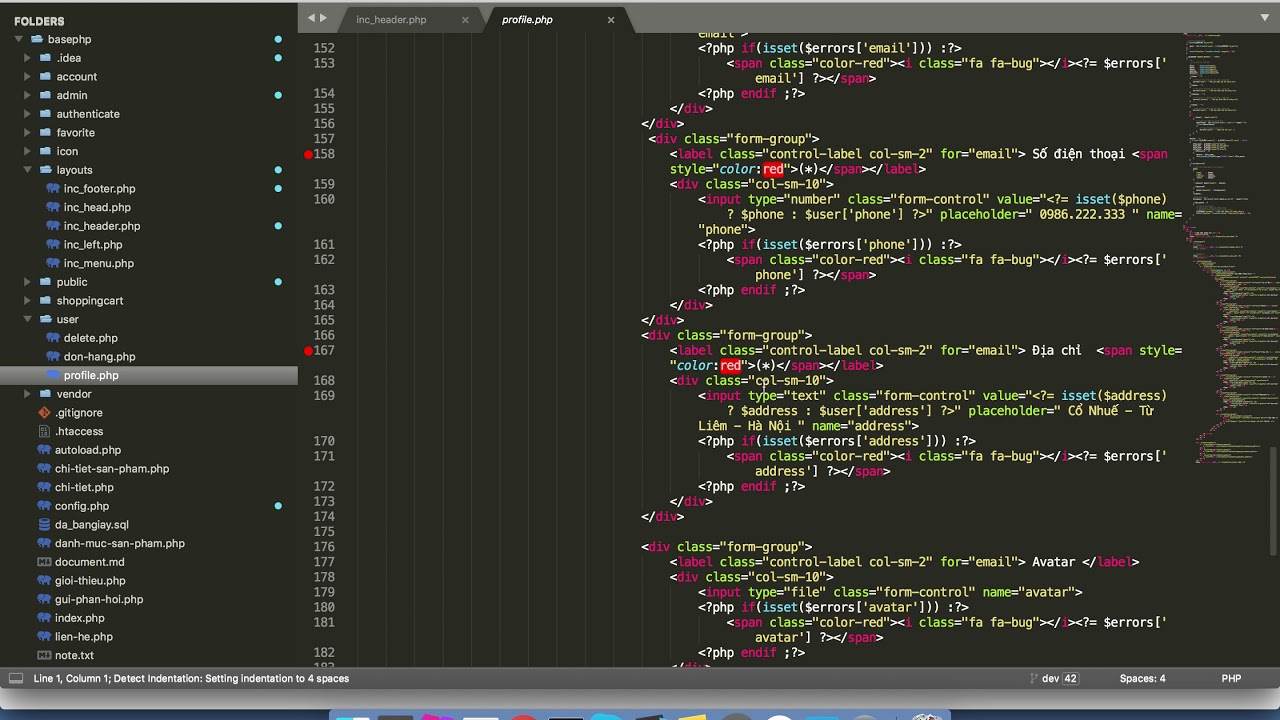Screen dimensions: 1280x720
Task: Select the sidebar icon of inc_header.php
Action: (55, 226)
